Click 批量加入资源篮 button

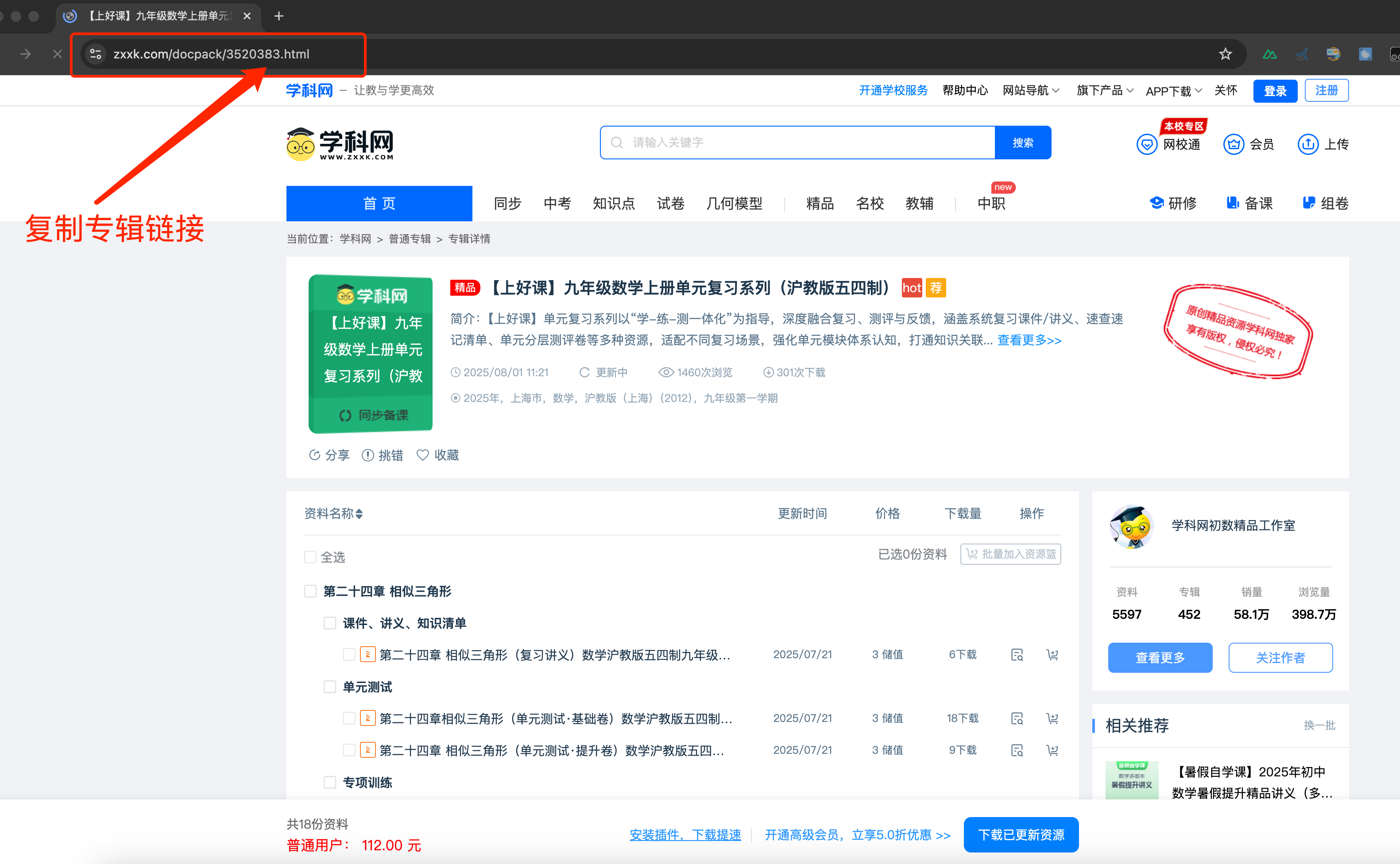(x=1010, y=554)
